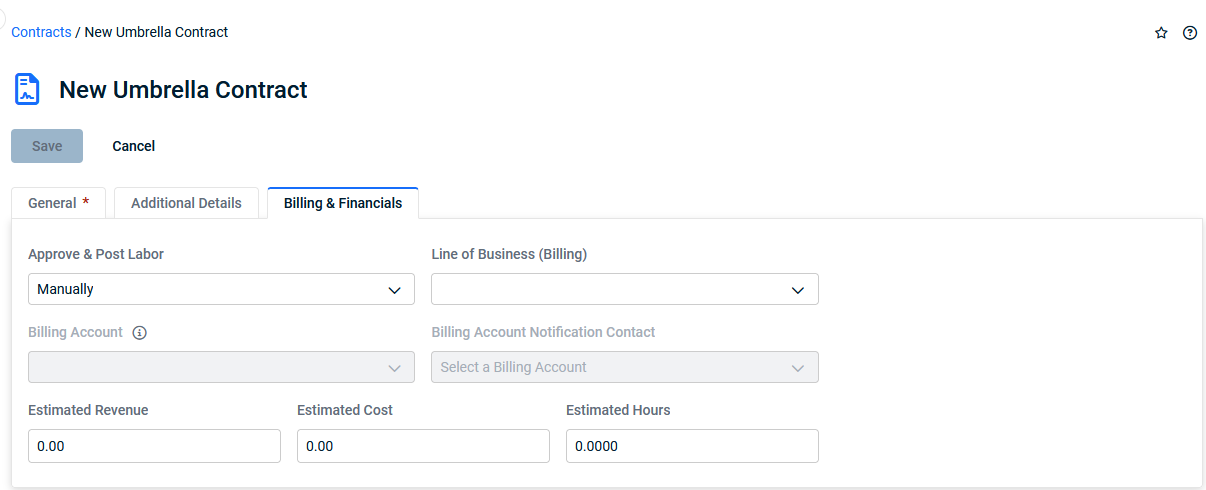Click New Umbrella Contract text in breadcrumb
The width and height of the screenshot is (1206, 490).
tap(156, 32)
